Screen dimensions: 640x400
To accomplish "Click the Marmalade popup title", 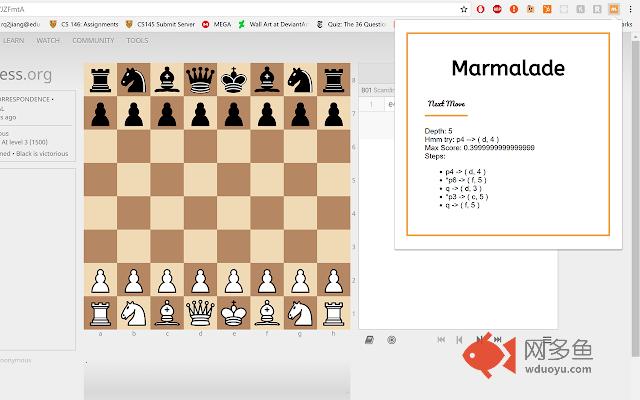I will (508, 68).
